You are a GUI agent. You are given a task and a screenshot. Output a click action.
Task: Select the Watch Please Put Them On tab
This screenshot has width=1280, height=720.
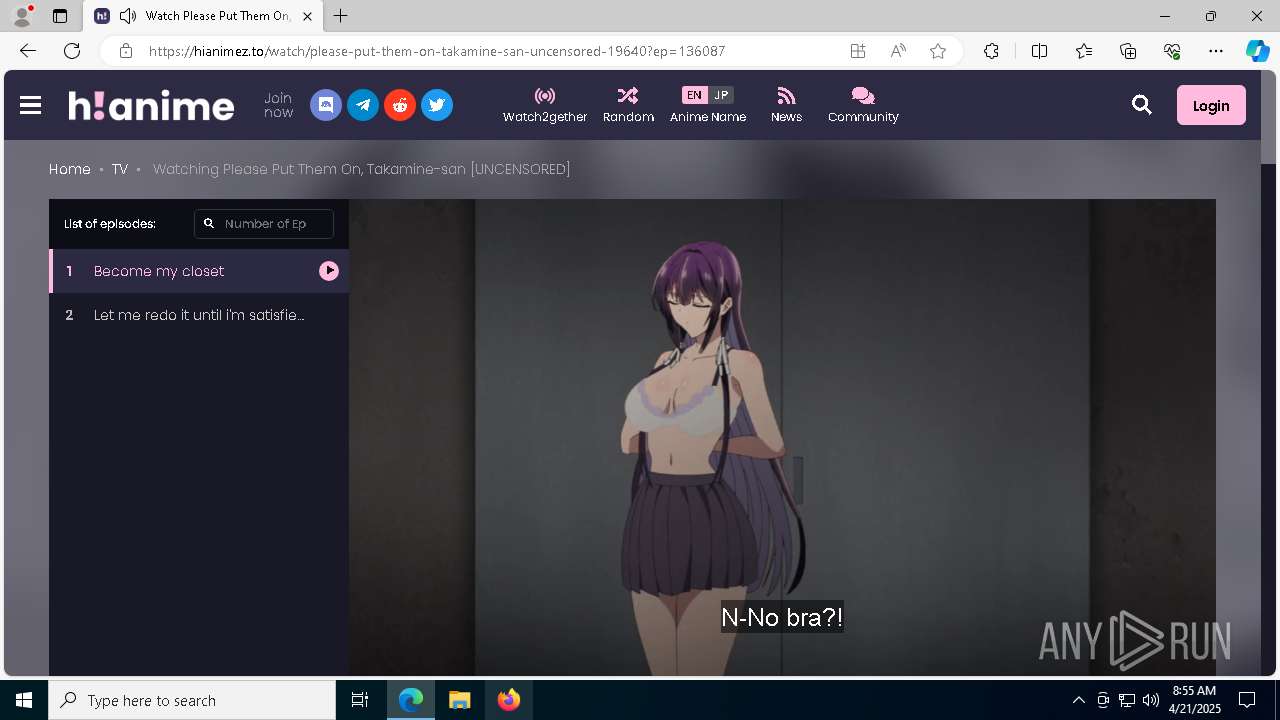(203, 16)
